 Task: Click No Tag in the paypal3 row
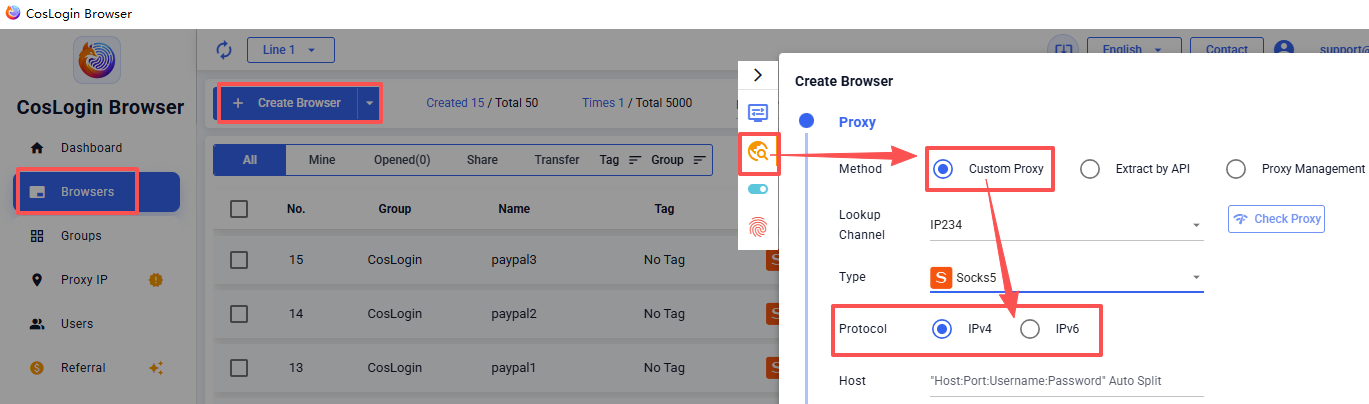[664, 260]
